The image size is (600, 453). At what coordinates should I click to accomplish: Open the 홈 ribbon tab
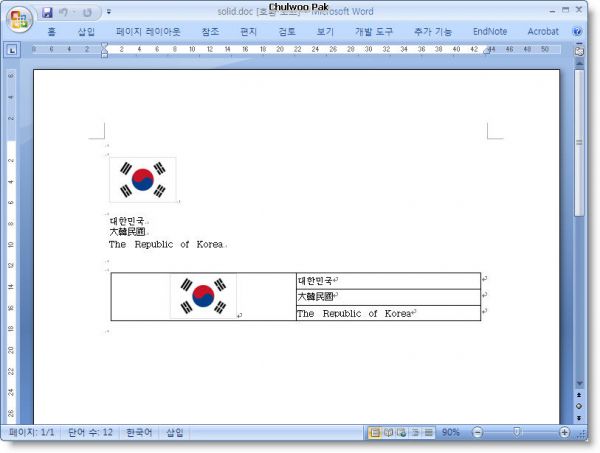click(52, 31)
